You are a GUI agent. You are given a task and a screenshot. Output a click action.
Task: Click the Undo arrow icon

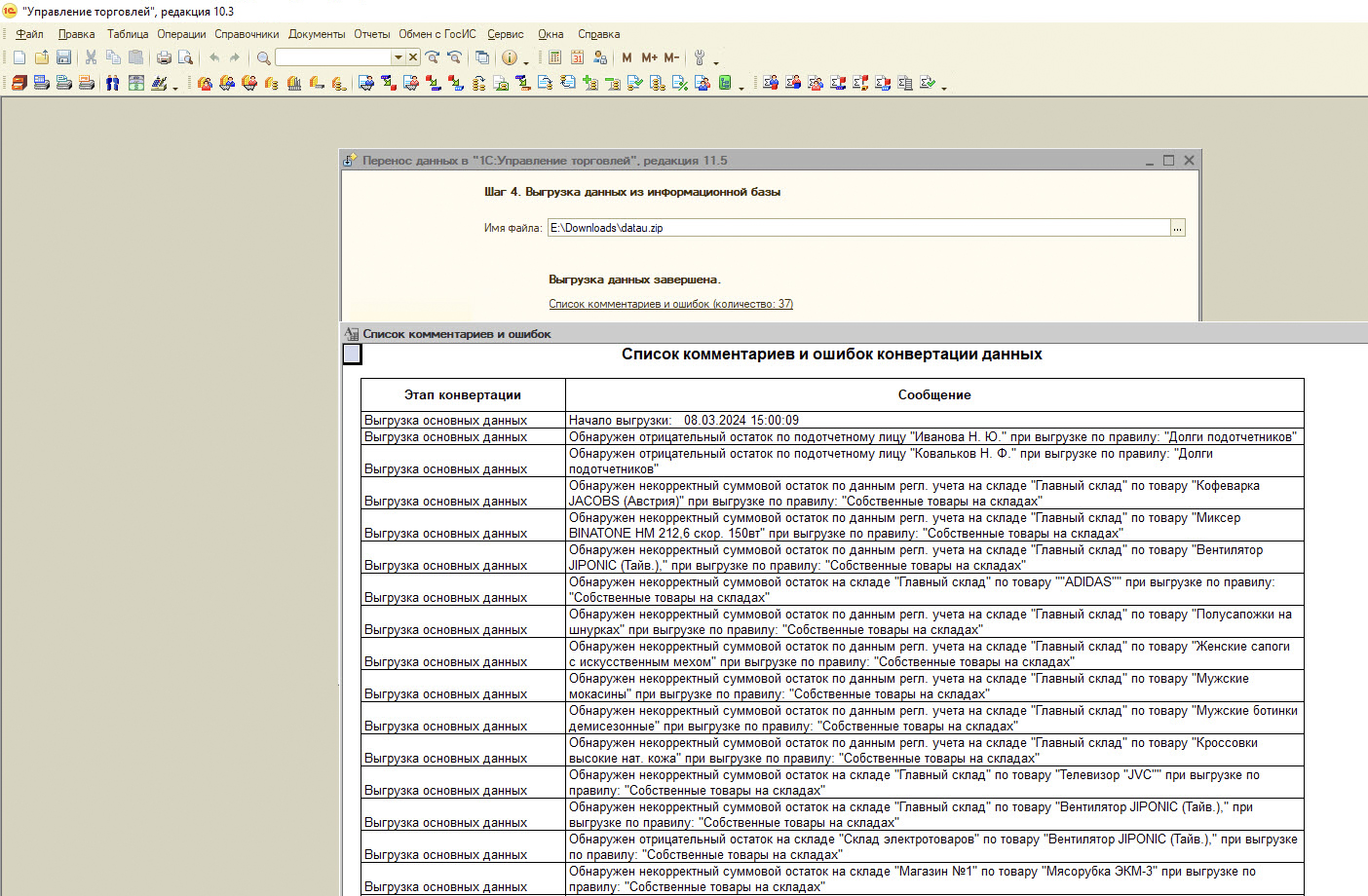coord(213,57)
